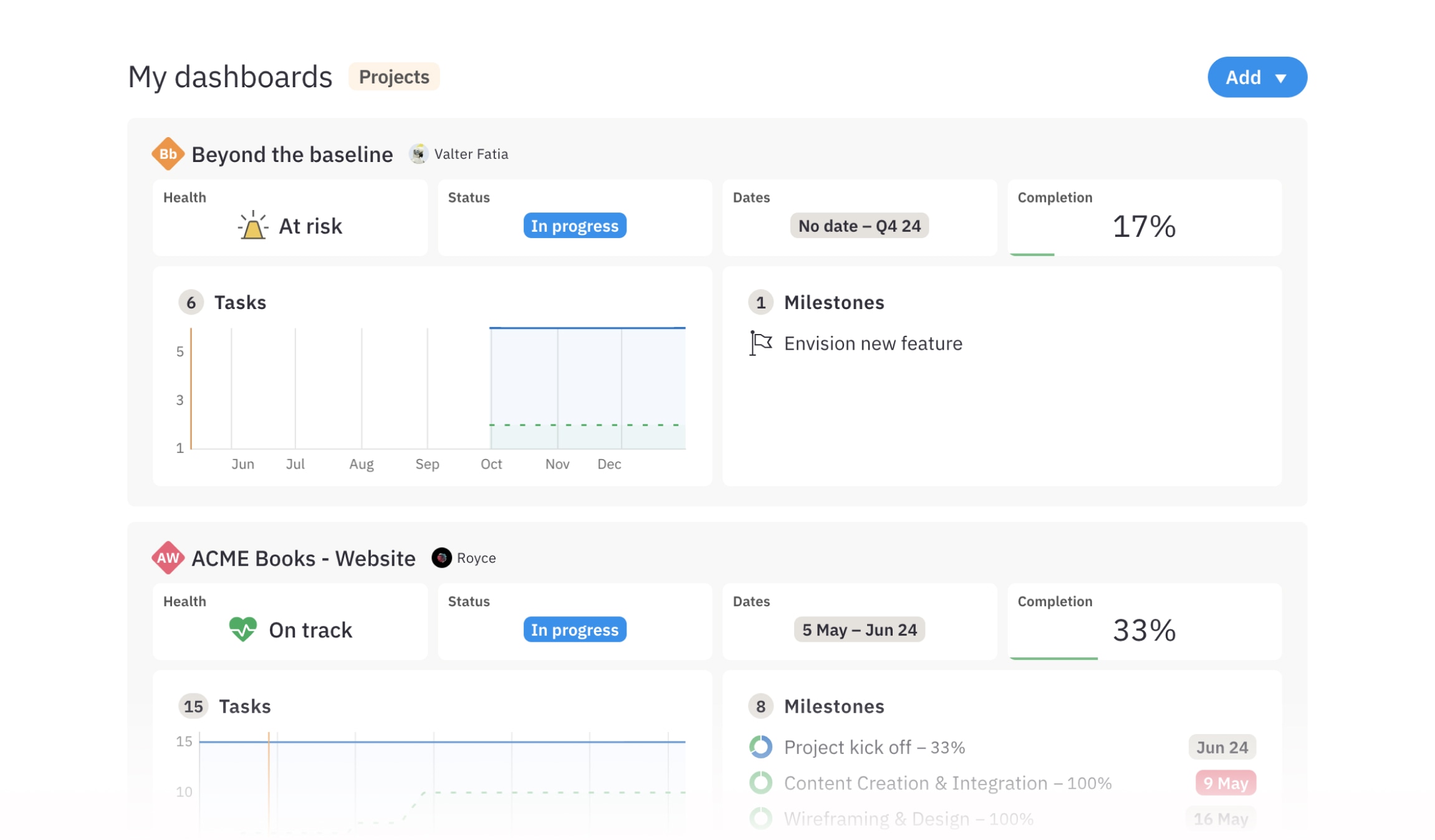Viewport: 1435px width, 840px height.
Task: Click the Milestones heading in ACME Books
Action: [x=834, y=706]
